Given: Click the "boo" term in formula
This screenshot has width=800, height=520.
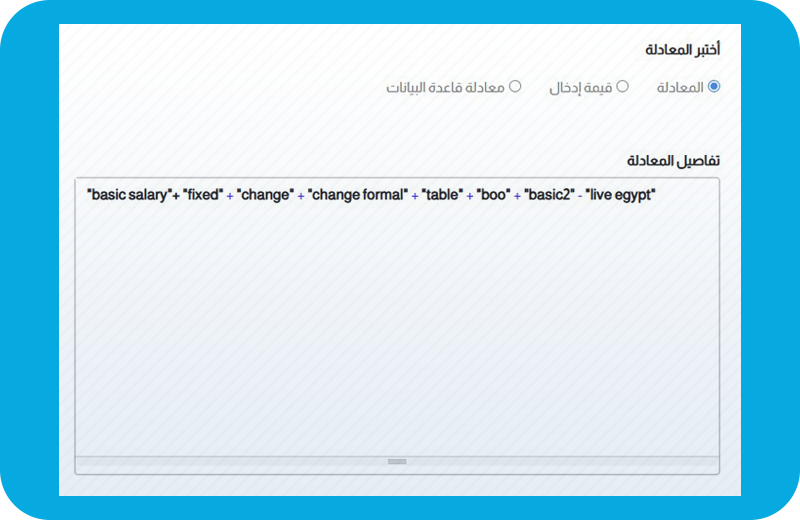Looking at the screenshot, I should pos(493,195).
